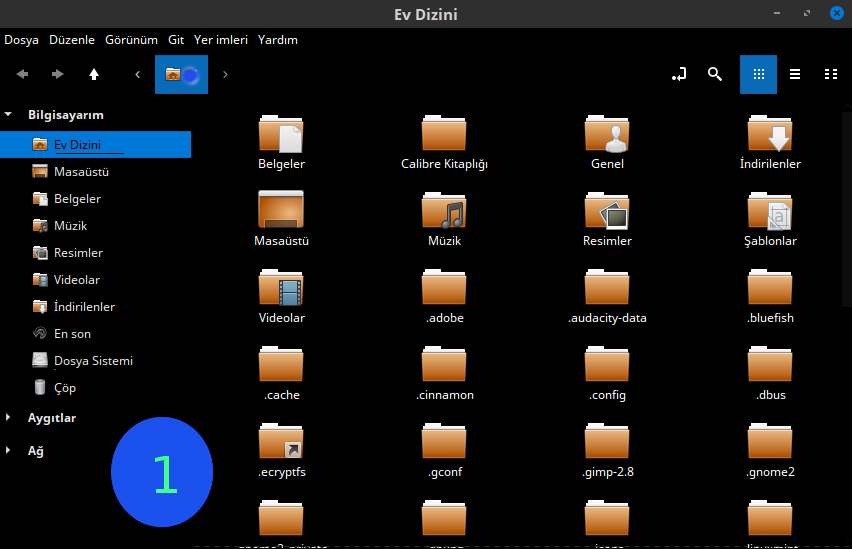Screen dimensions: 852x549
Task: Select the Masaüstü folder icon in grid
Action: tap(281, 210)
